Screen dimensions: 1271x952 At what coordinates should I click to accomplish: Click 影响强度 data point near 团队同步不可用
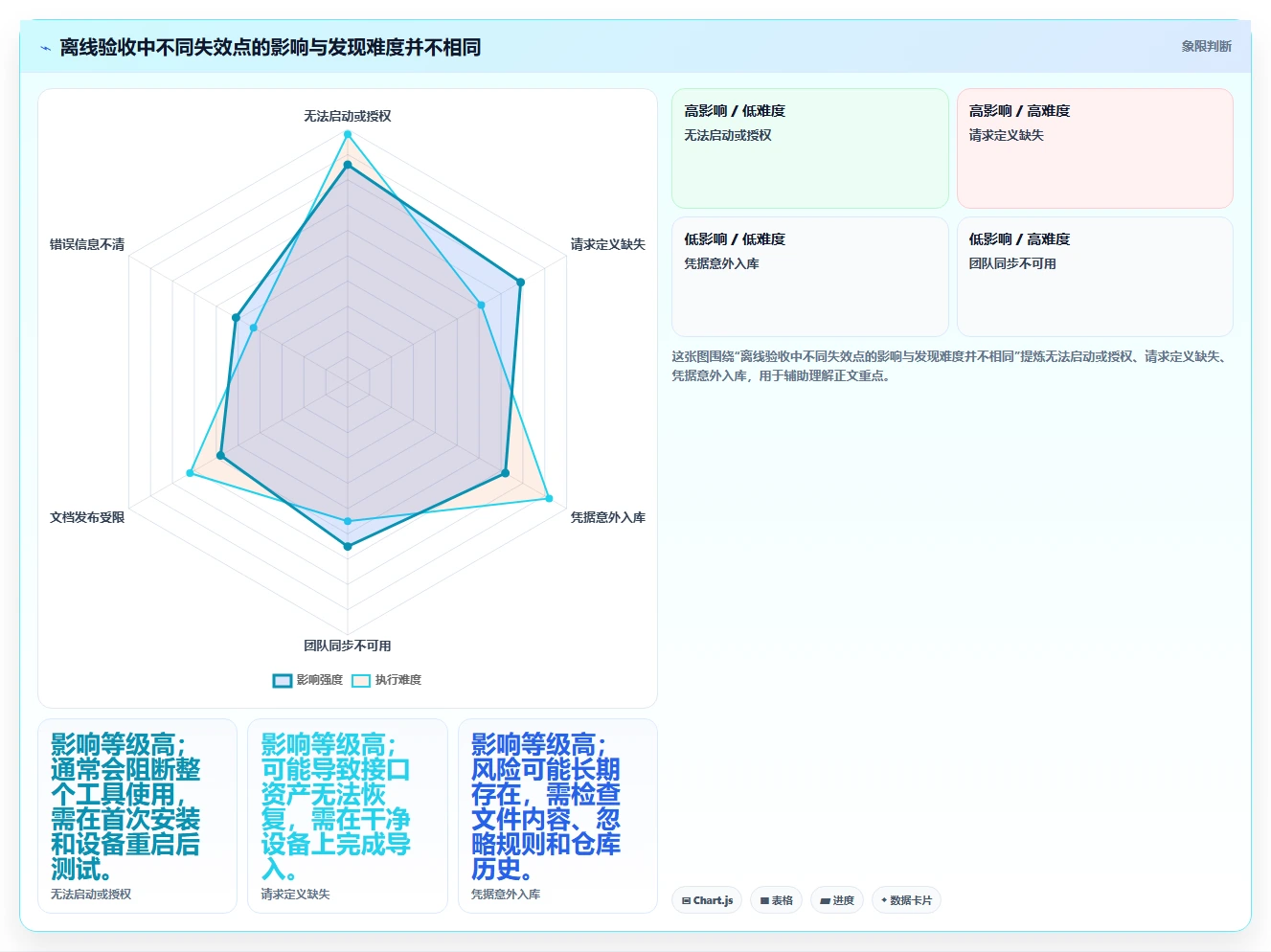point(348,547)
